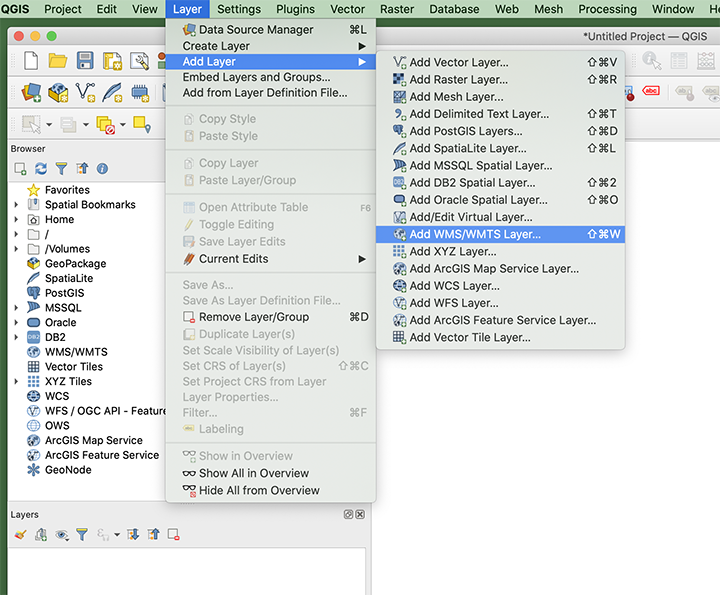Choose Add XYZ Layer from submenu
720x595 pixels.
500,252
